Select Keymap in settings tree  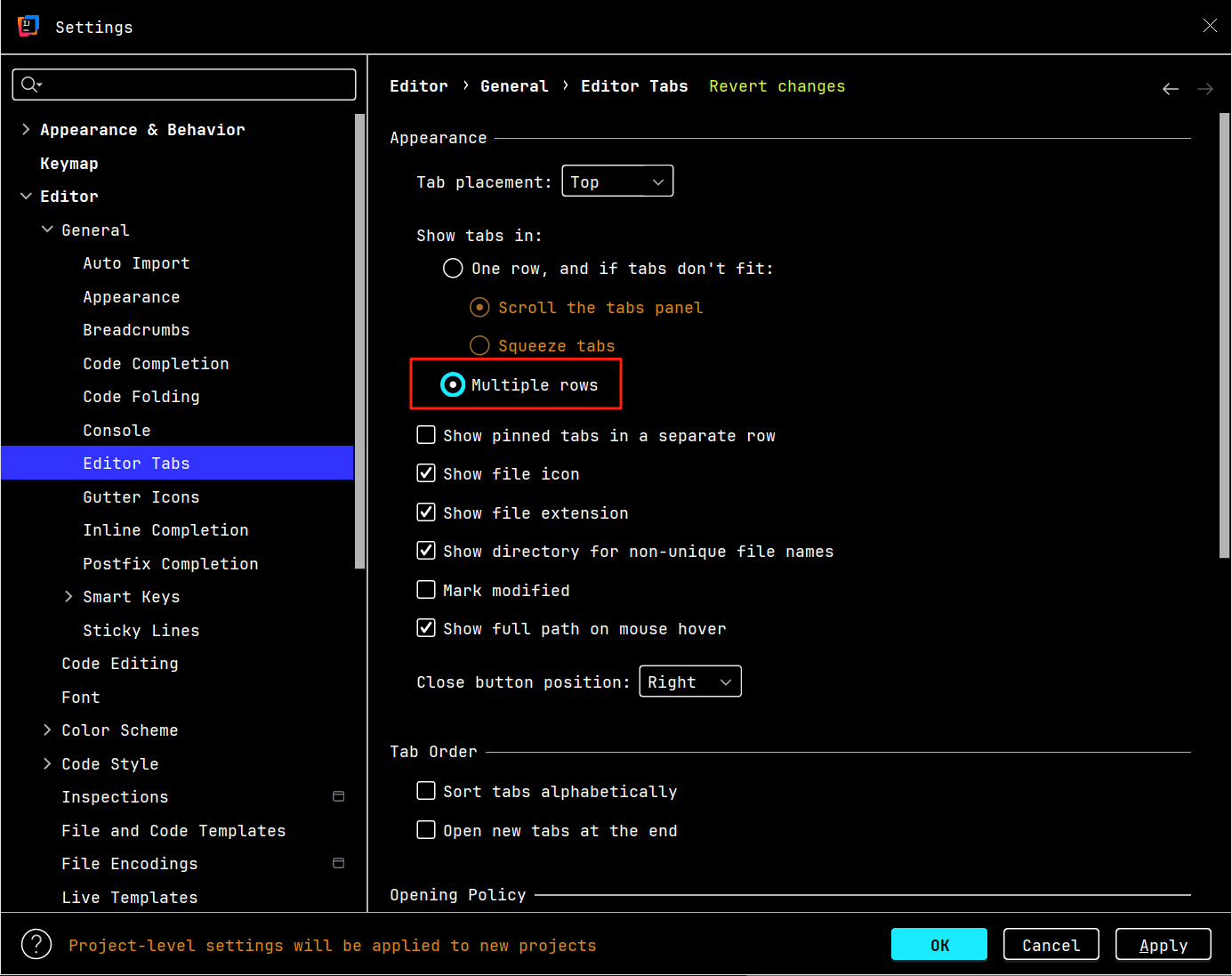pos(69,164)
